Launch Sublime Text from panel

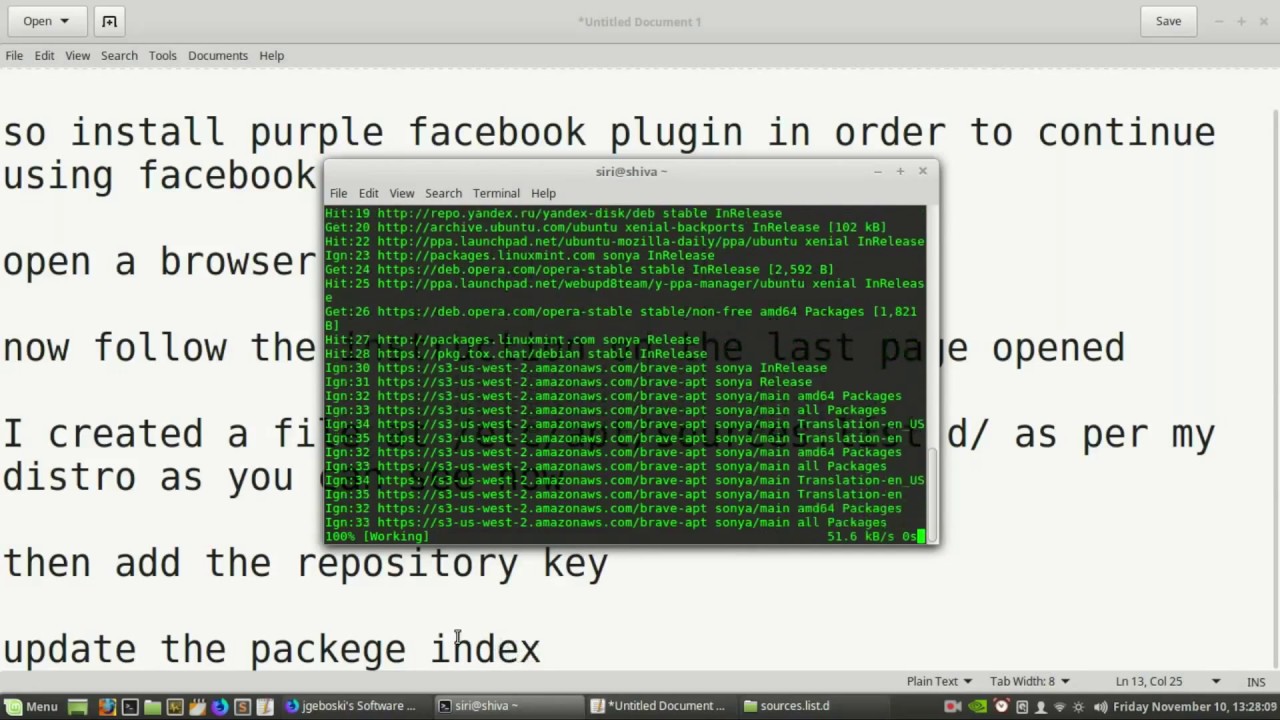click(x=242, y=707)
